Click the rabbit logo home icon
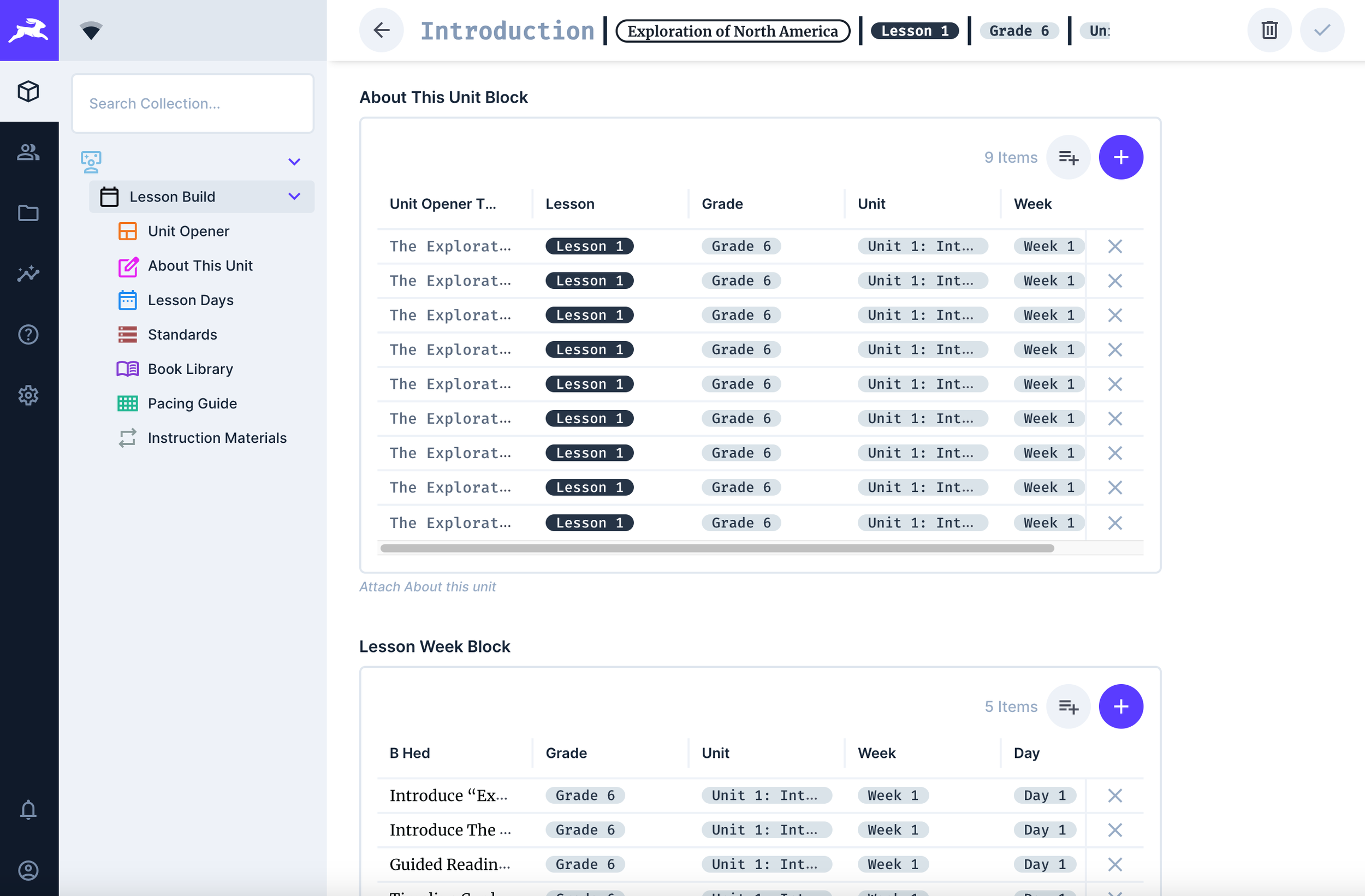The width and height of the screenshot is (1365, 896). click(x=29, y=30)
